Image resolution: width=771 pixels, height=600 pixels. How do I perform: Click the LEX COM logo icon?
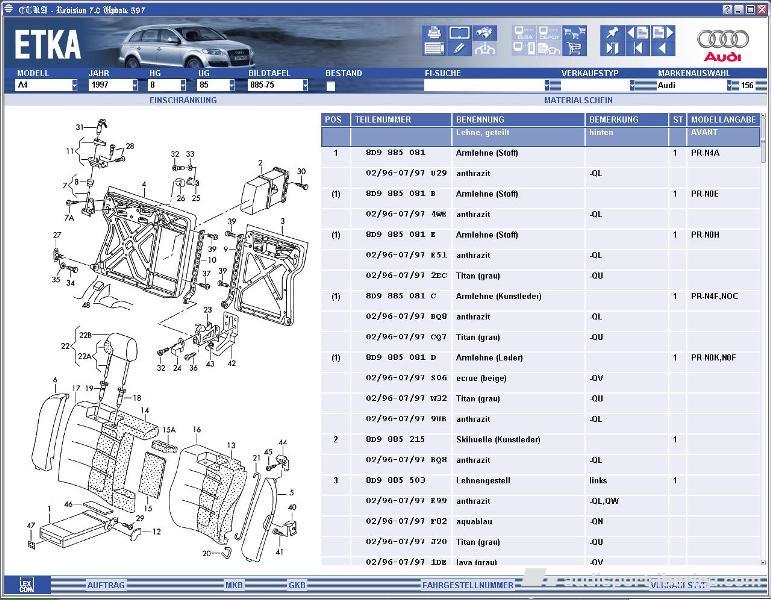point(27,584)
